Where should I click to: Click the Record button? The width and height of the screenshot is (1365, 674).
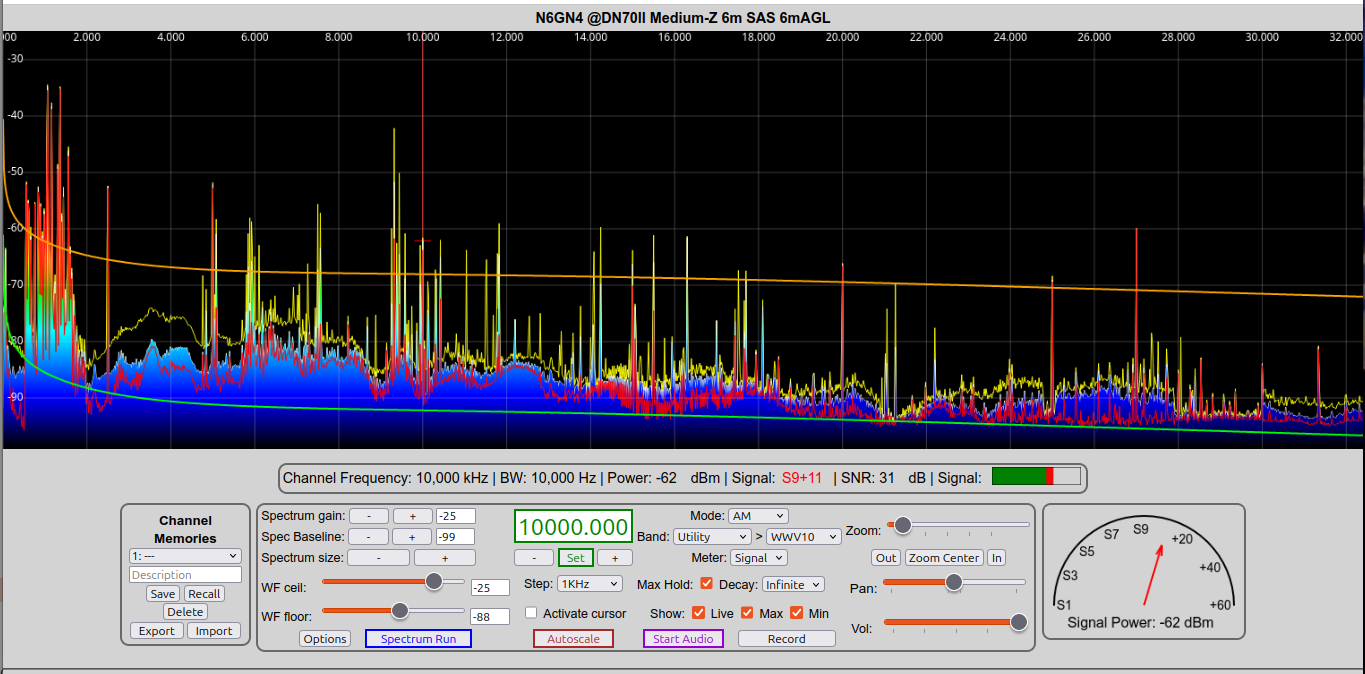click(787, 639)
